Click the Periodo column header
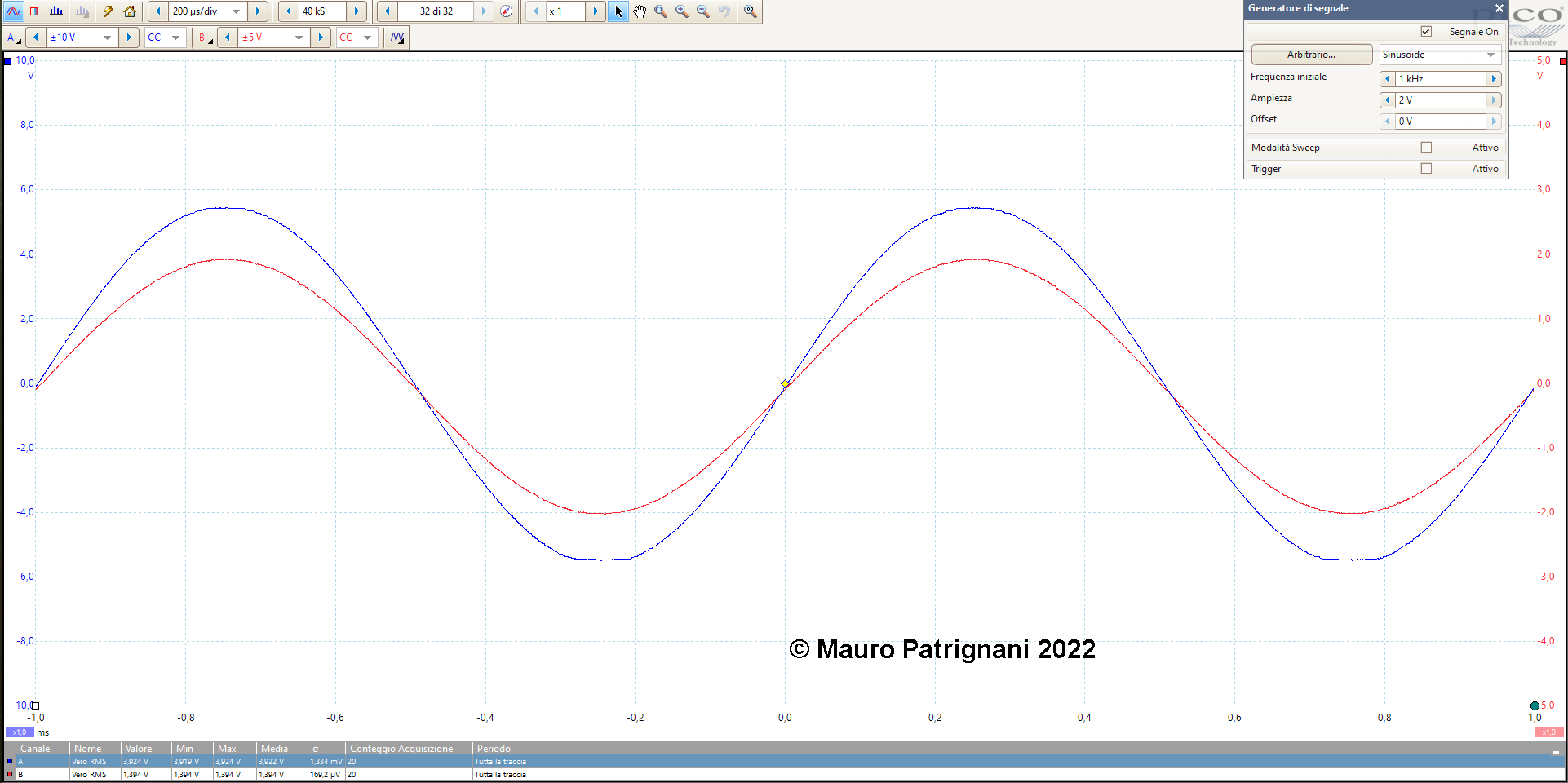 [x=494, y=749]
